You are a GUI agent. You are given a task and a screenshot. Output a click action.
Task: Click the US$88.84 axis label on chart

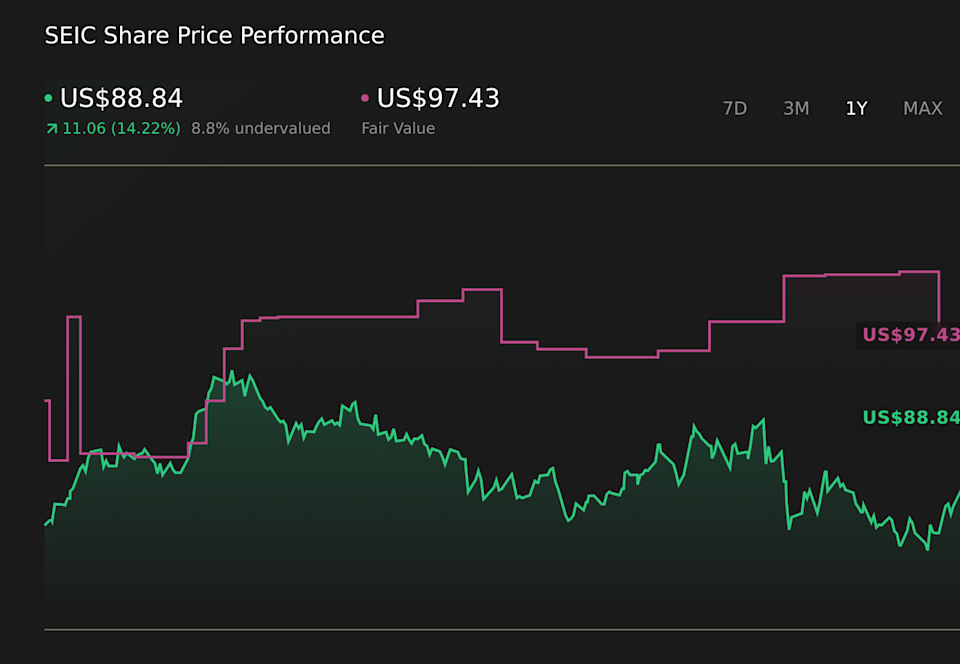tap(909, 417)
